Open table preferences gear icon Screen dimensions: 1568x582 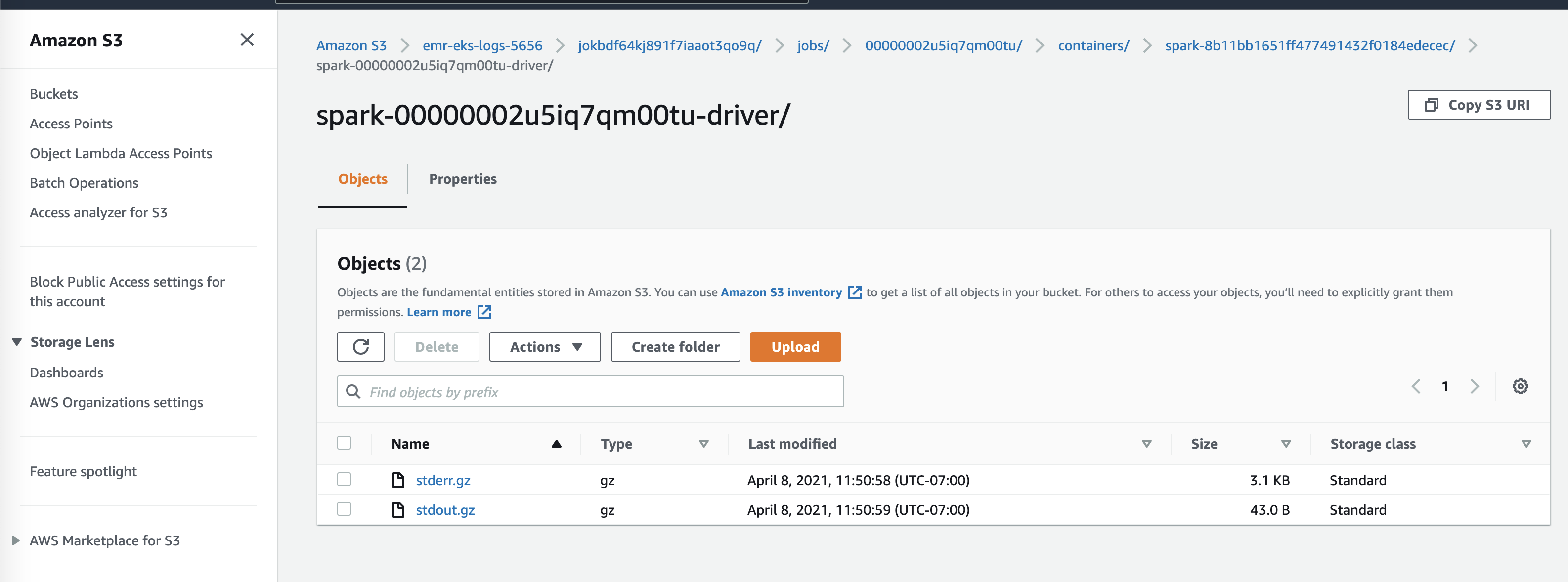click(1520, 386)
